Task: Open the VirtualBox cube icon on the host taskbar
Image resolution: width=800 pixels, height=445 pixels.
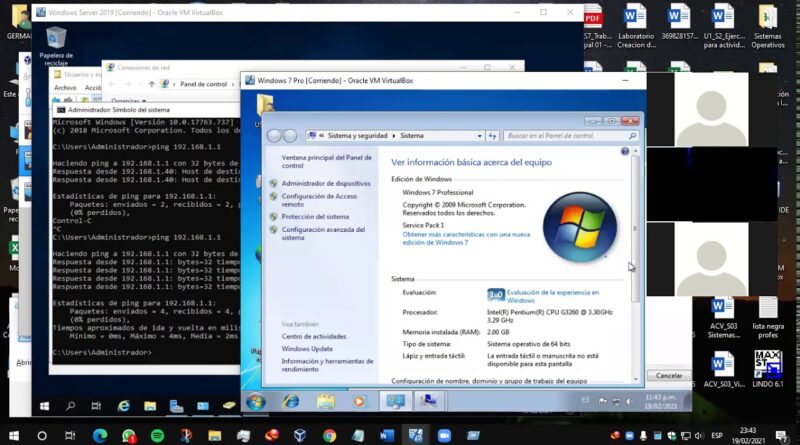Action: click(x=300, y=436)
